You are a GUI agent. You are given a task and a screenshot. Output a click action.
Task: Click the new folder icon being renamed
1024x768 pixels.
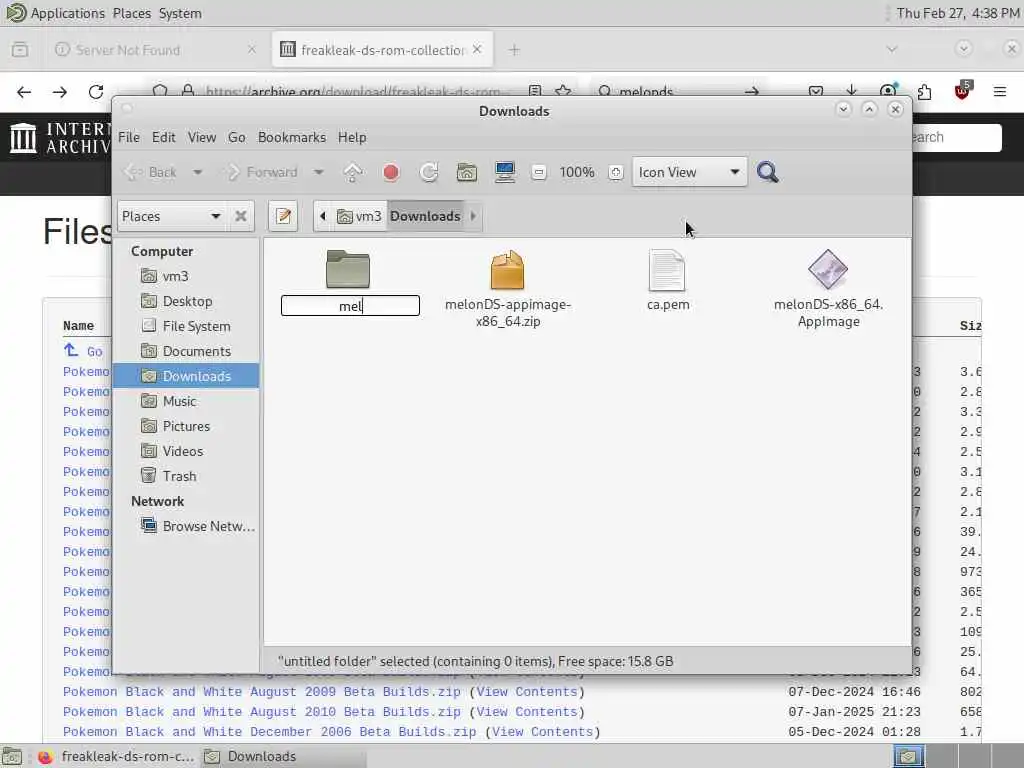(348, 269)
